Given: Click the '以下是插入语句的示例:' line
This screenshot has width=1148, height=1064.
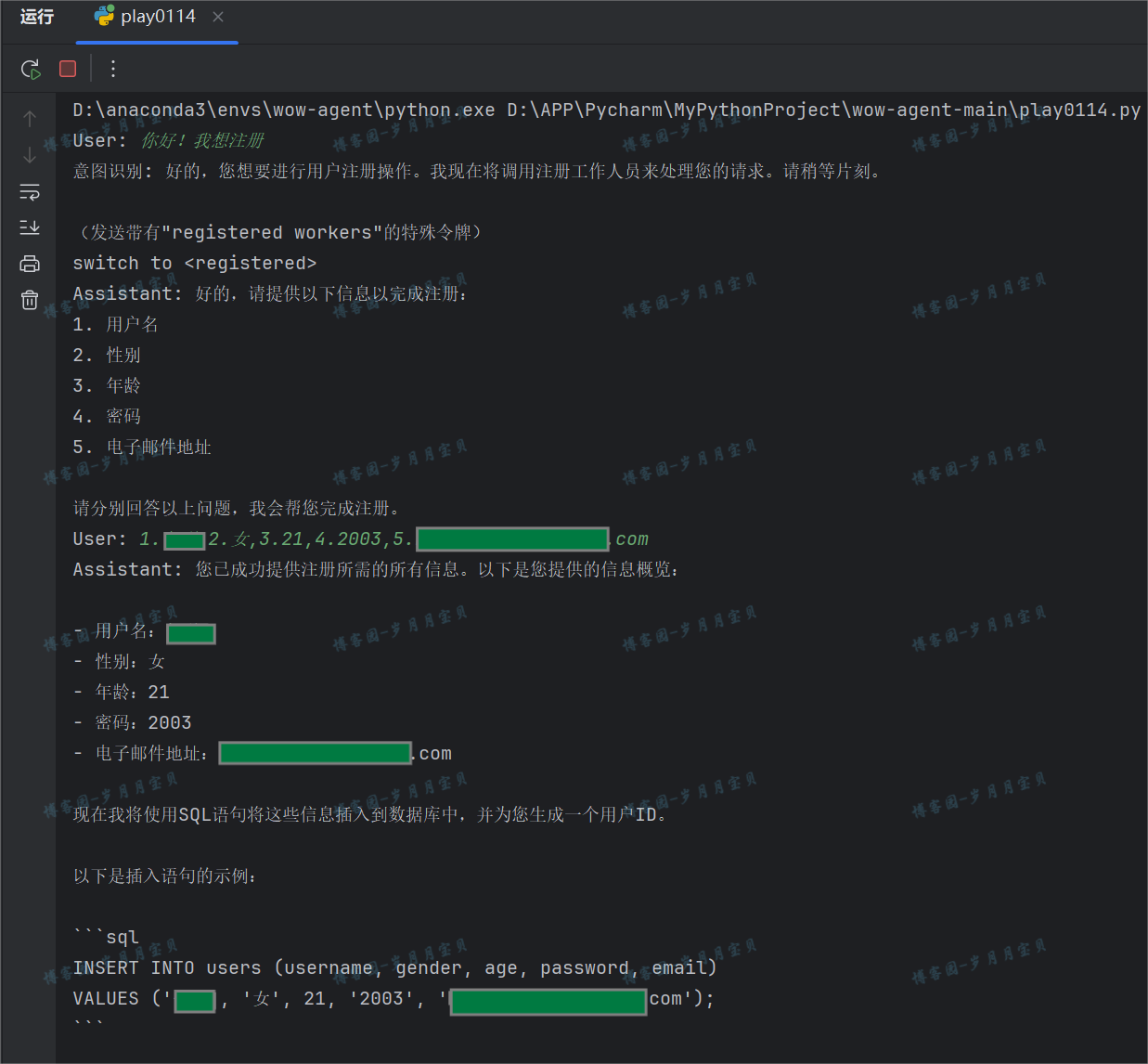Looking at the screenshot, I should 166,876.
